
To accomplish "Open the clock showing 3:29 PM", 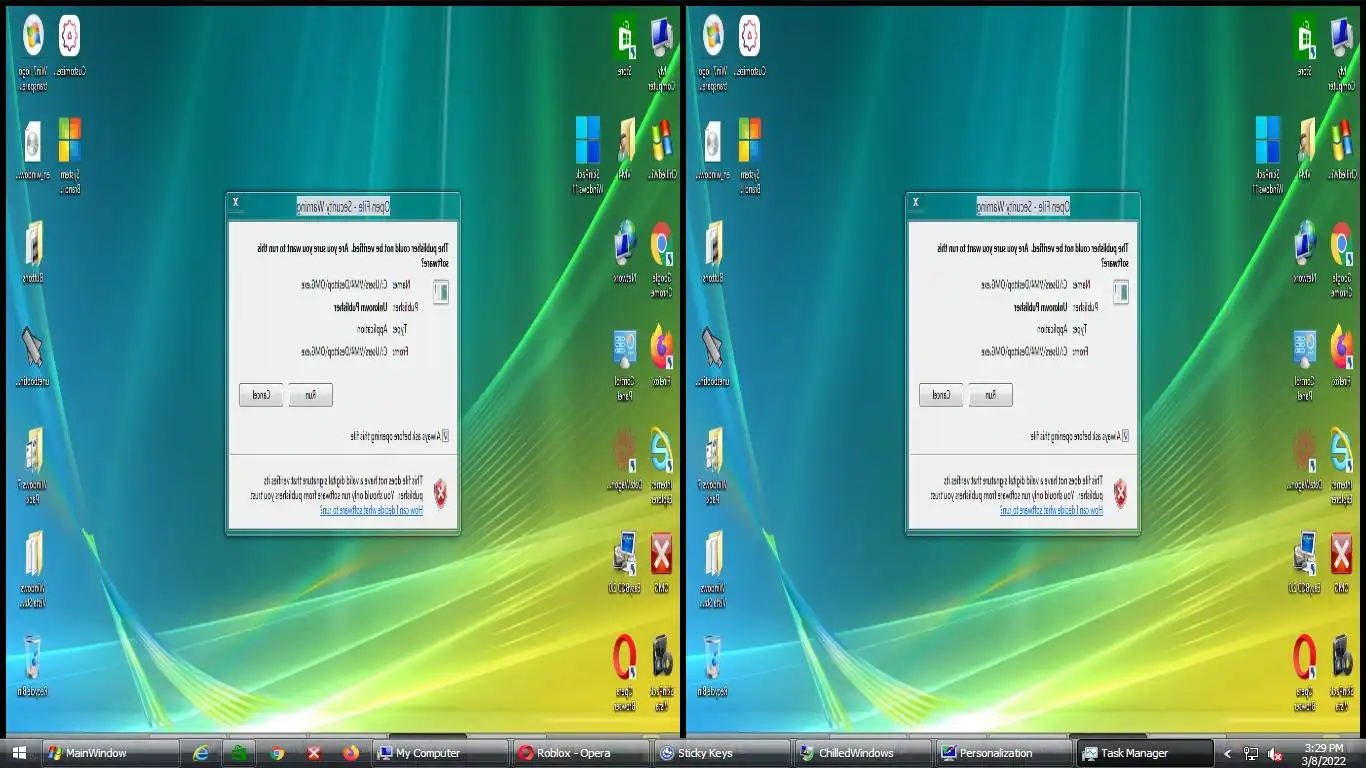I will [x=1324, y=753].
